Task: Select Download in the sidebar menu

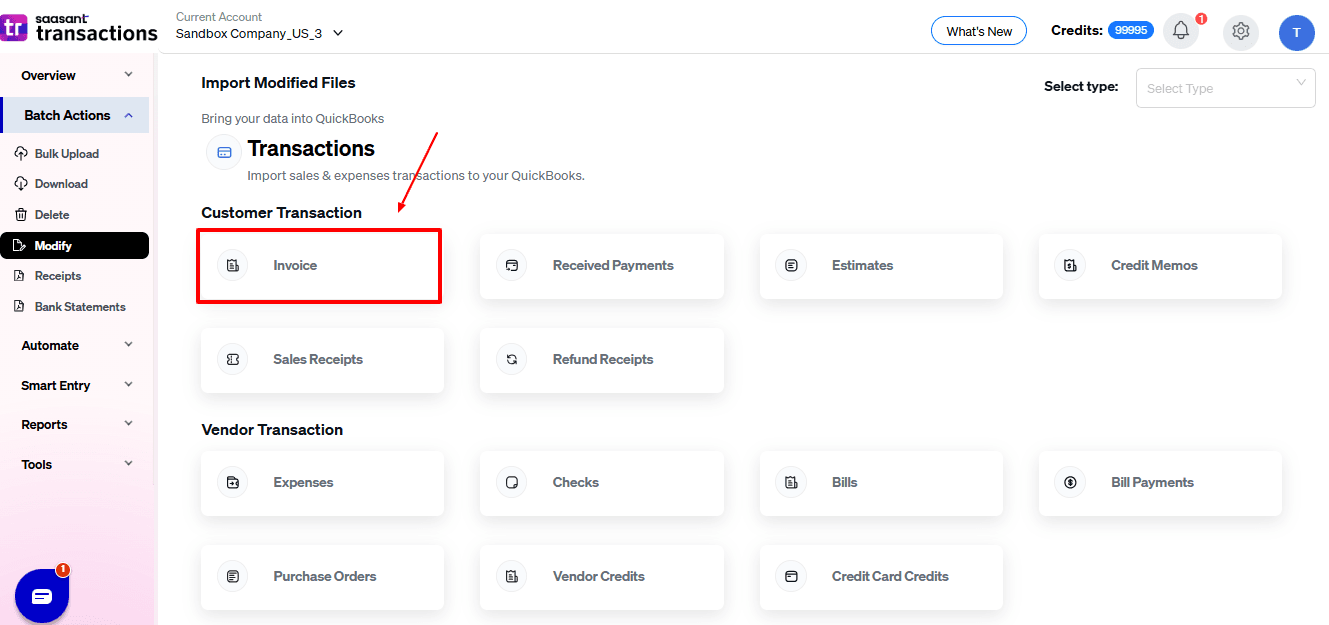Action: [61, 184]
